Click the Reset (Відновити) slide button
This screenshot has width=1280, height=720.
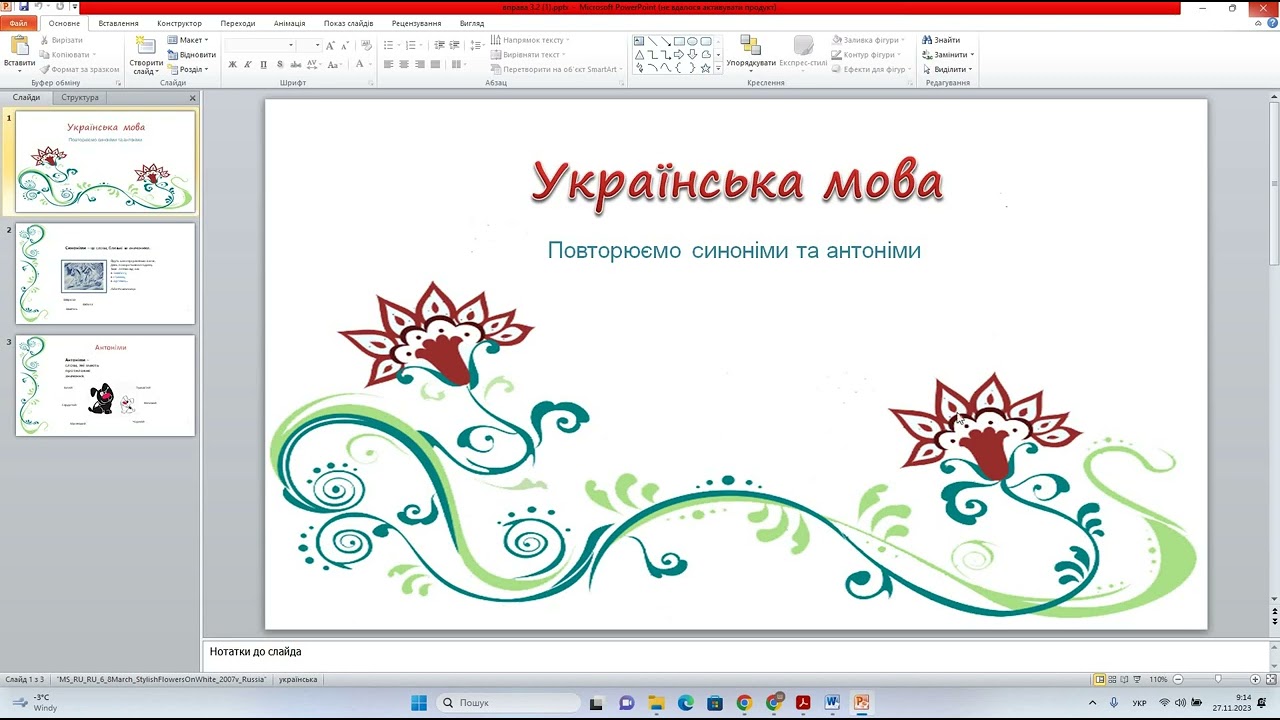[x=191, y=55]
